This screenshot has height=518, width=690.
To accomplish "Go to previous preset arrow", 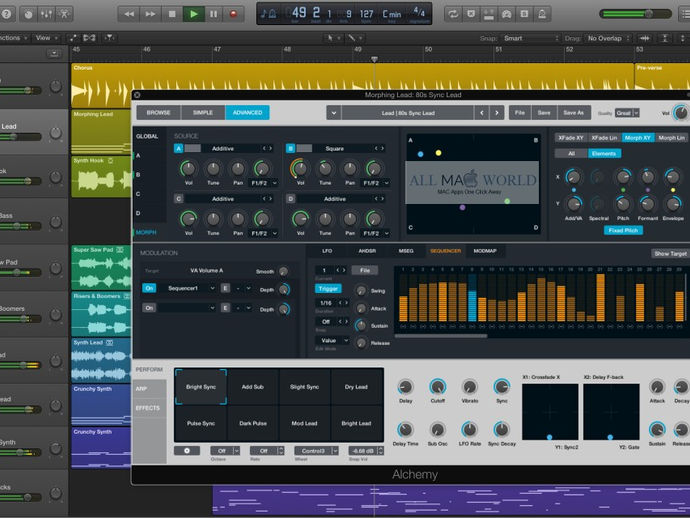I will (x=482, y=113).
